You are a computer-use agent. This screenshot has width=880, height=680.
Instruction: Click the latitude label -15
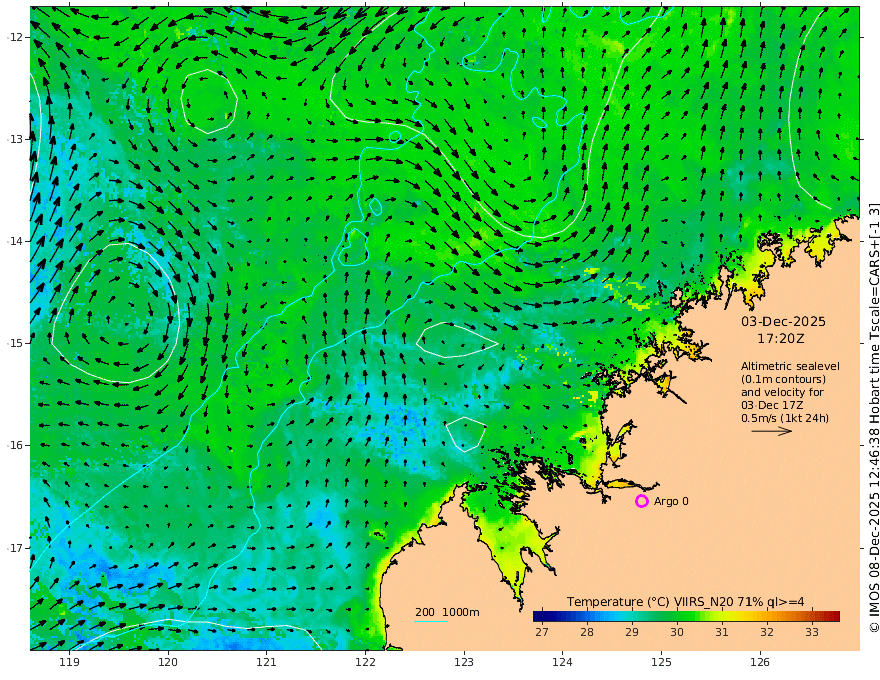click(15, 343)
